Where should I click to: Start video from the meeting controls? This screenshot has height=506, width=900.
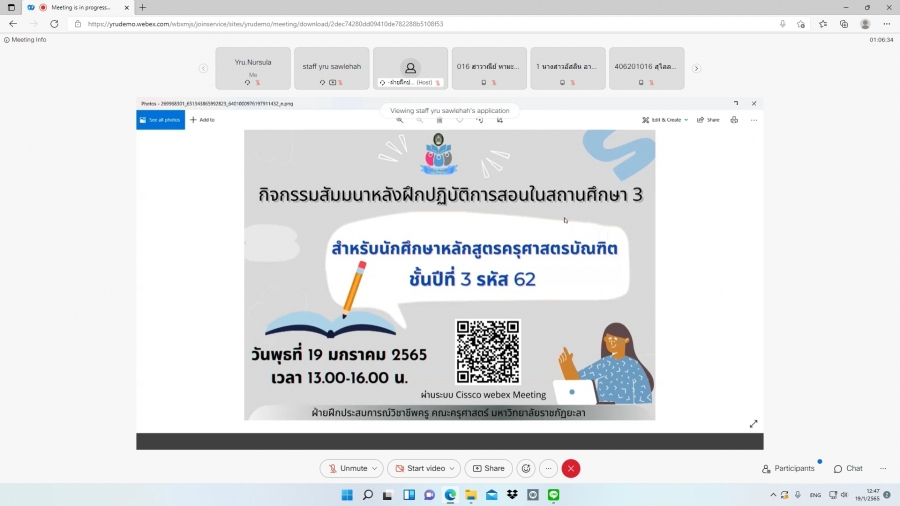(419, 468)
